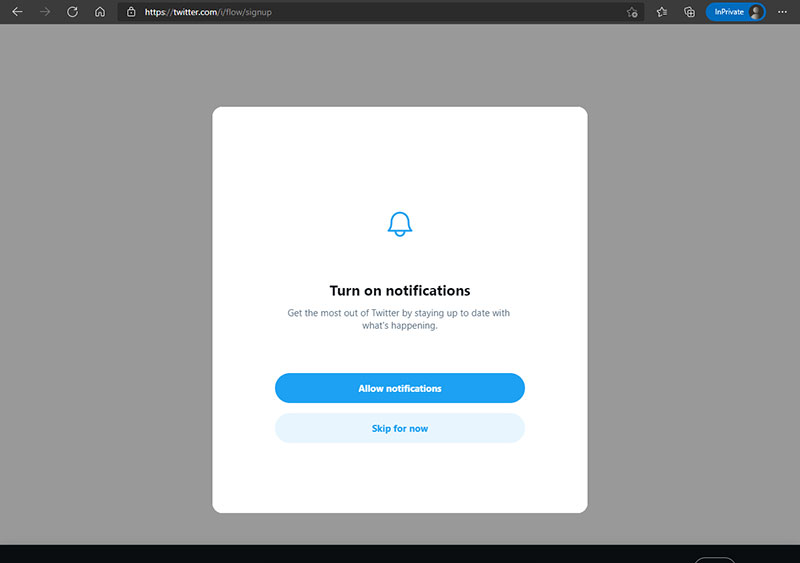Click the profile avatar in InPrivate badge
Screen dimensions: 800x563
(756, 12)
